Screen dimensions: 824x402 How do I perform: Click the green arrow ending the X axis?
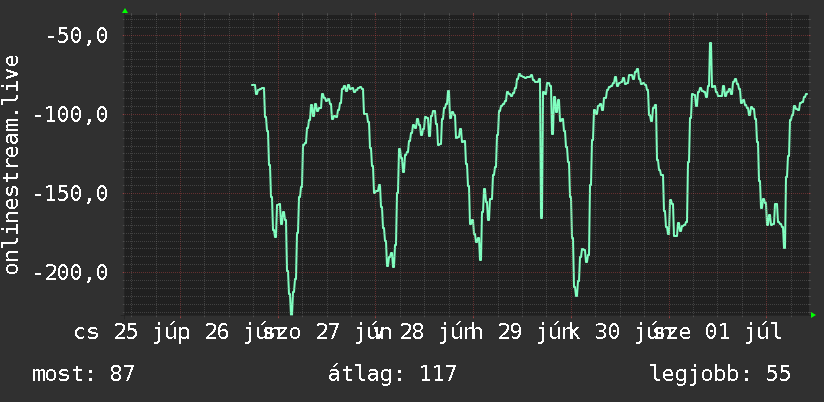tap(813, 315)
